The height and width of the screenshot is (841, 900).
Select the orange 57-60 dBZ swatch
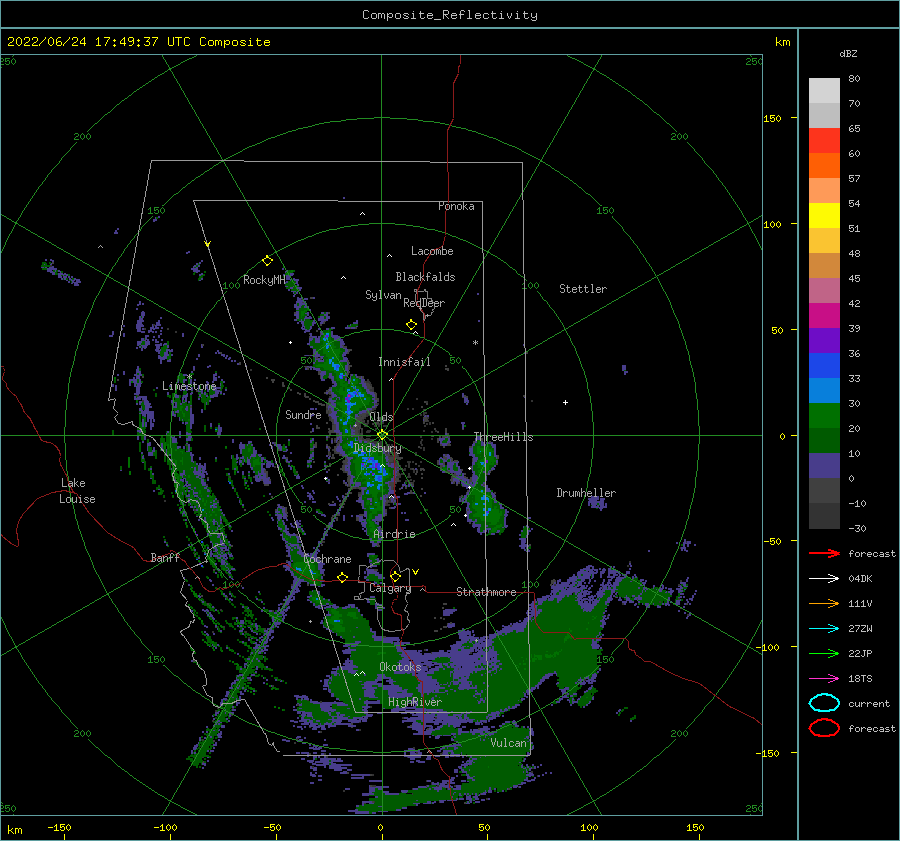(824, 166)
